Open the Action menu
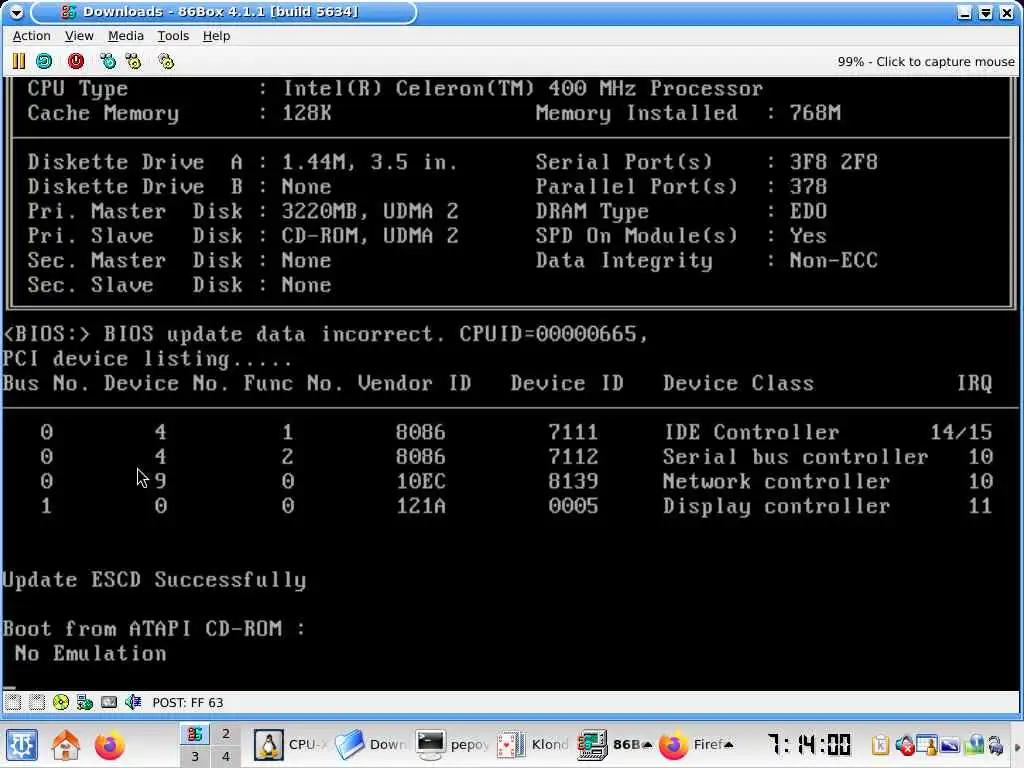 tap(31, 36)
